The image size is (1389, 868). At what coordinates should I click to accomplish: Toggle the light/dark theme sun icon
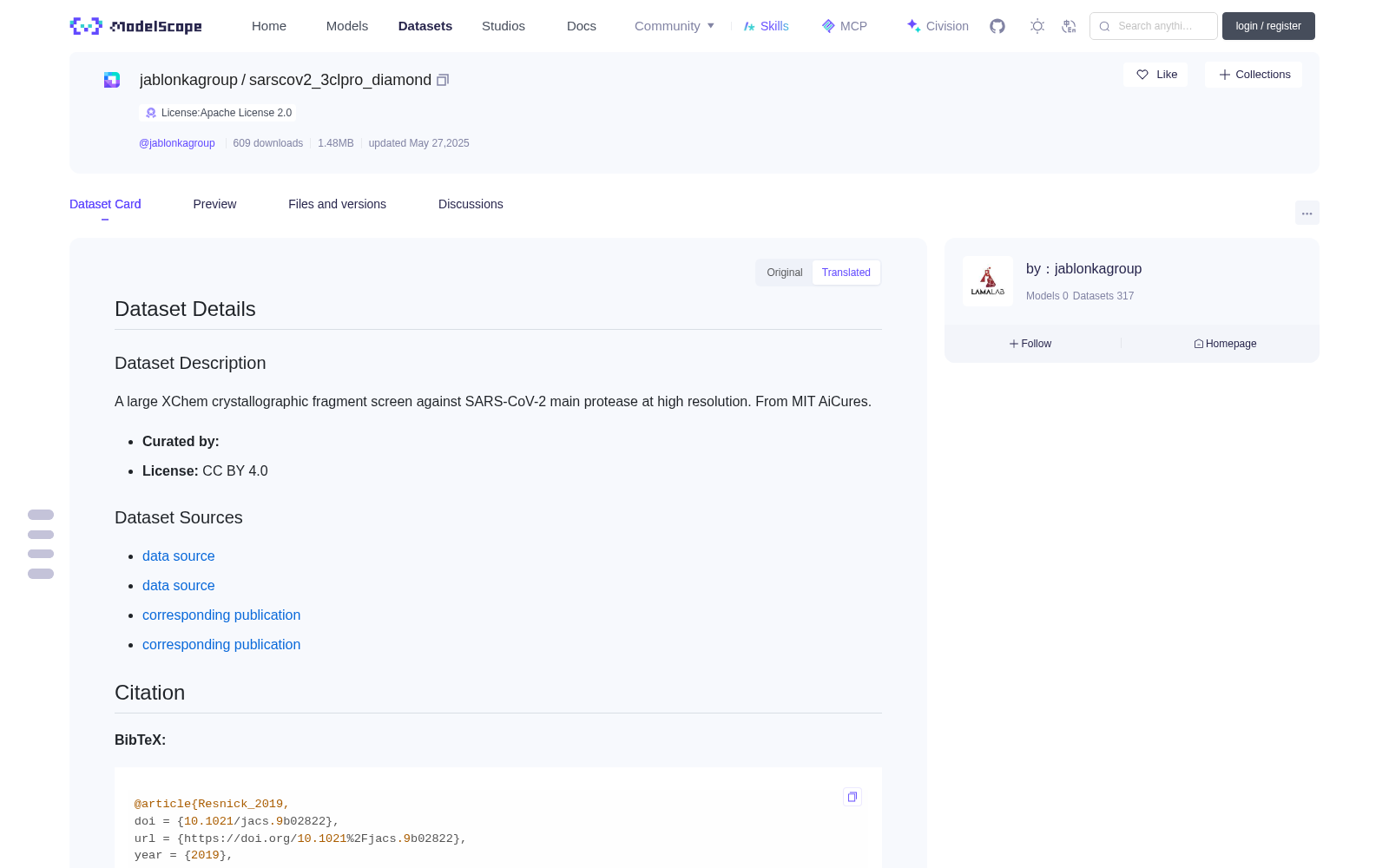(1037, 26)
